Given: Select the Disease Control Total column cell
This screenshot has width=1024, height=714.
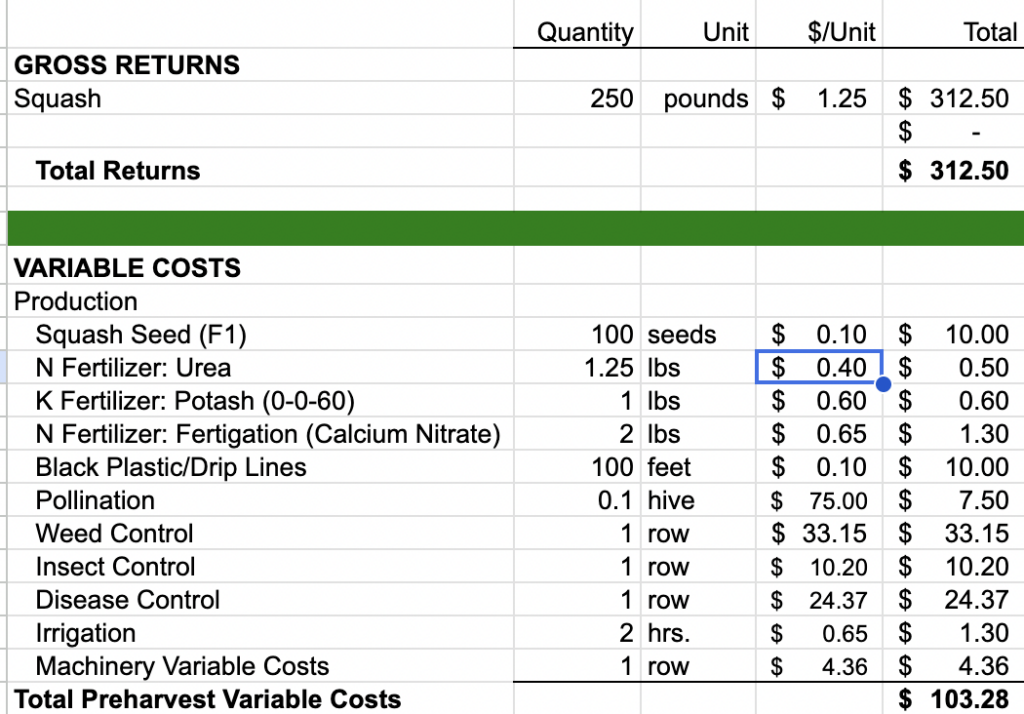Looking at the screenshot, I should (953, 600).
